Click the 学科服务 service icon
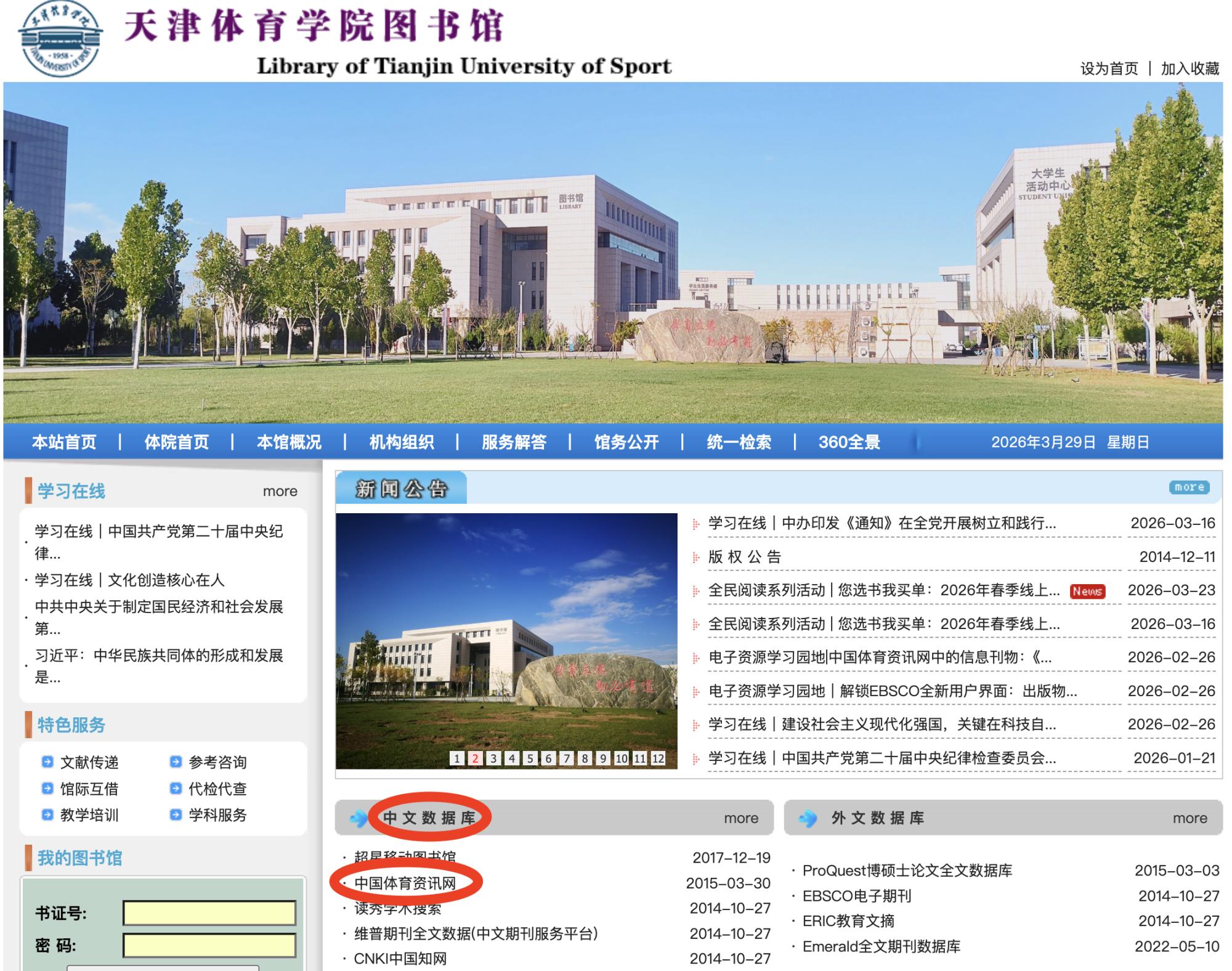The image size is (1232, 971). coord(176,815)
